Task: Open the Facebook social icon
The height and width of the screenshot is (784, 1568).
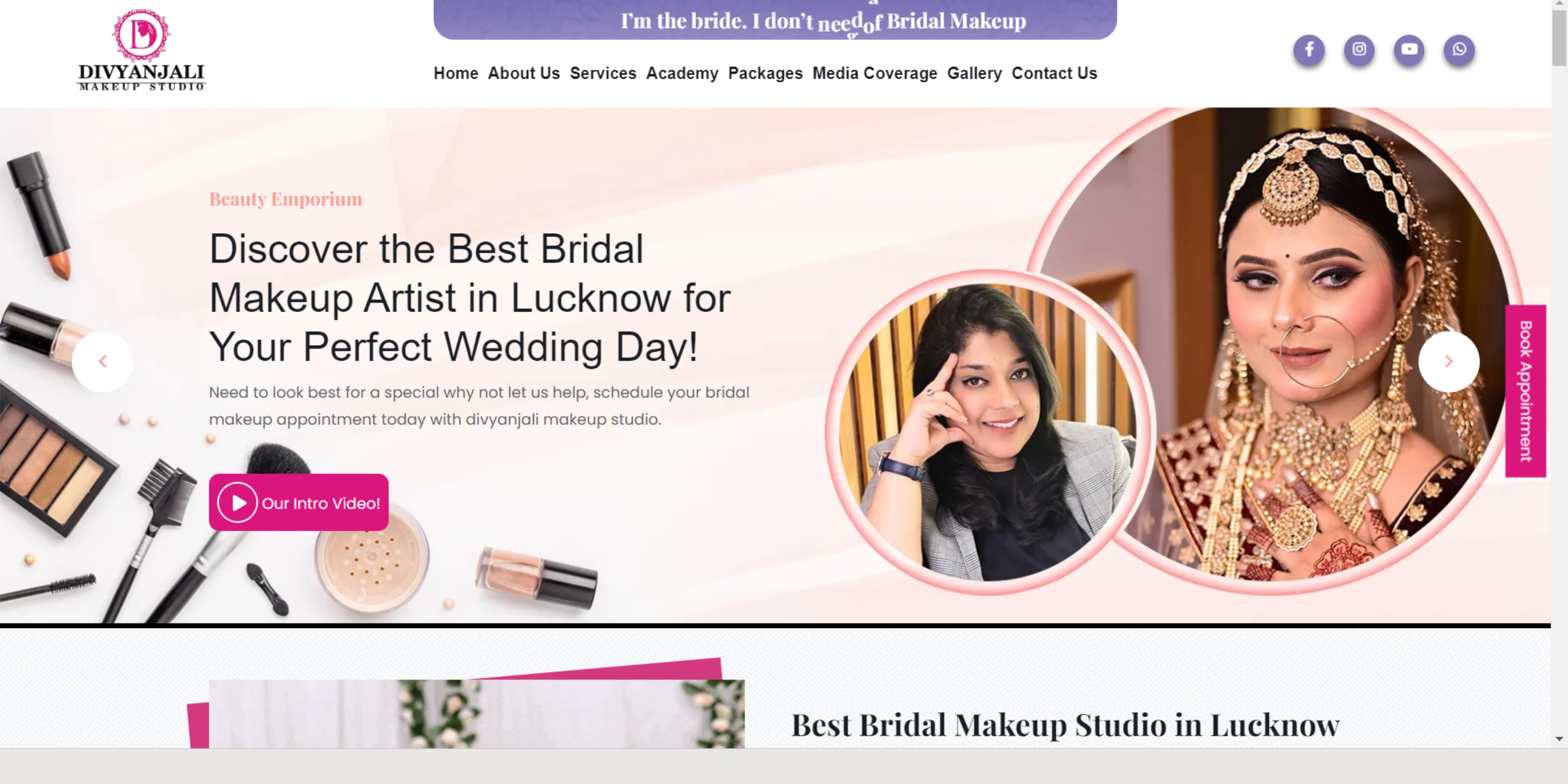Action: [x=1309, y=49]
